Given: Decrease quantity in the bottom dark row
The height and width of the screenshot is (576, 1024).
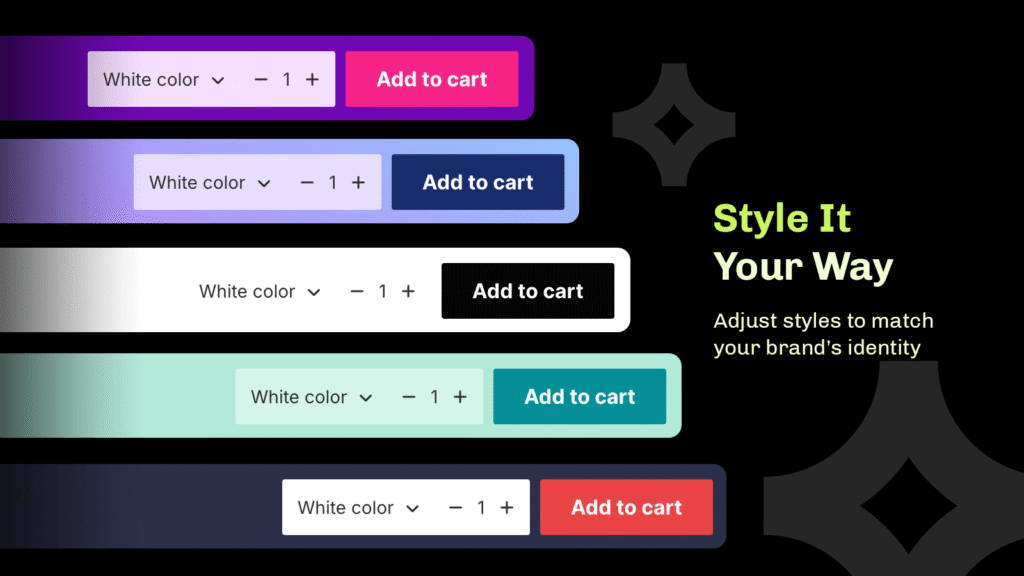Looking at the screenshot, I should [455, 507].
